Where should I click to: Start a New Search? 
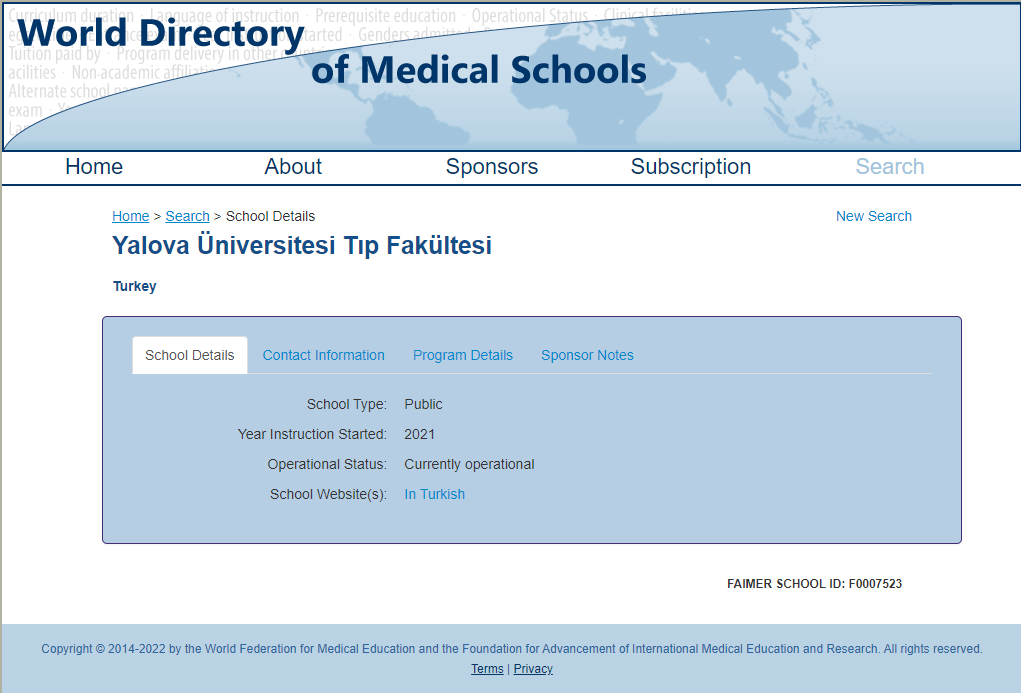(x=873, y=216)
